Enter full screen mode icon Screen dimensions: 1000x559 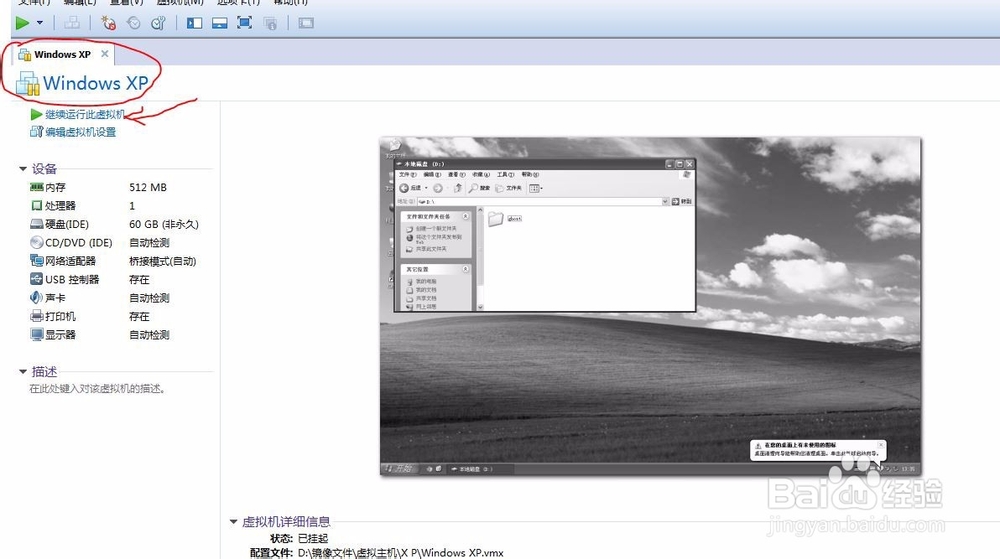coord(244,23)
